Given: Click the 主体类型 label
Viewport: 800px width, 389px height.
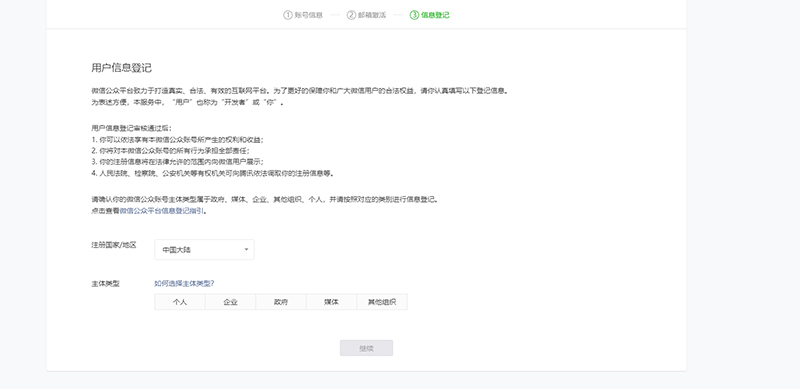Looking at the screenshot, I should pyautogui.click(x=105, y=283).
